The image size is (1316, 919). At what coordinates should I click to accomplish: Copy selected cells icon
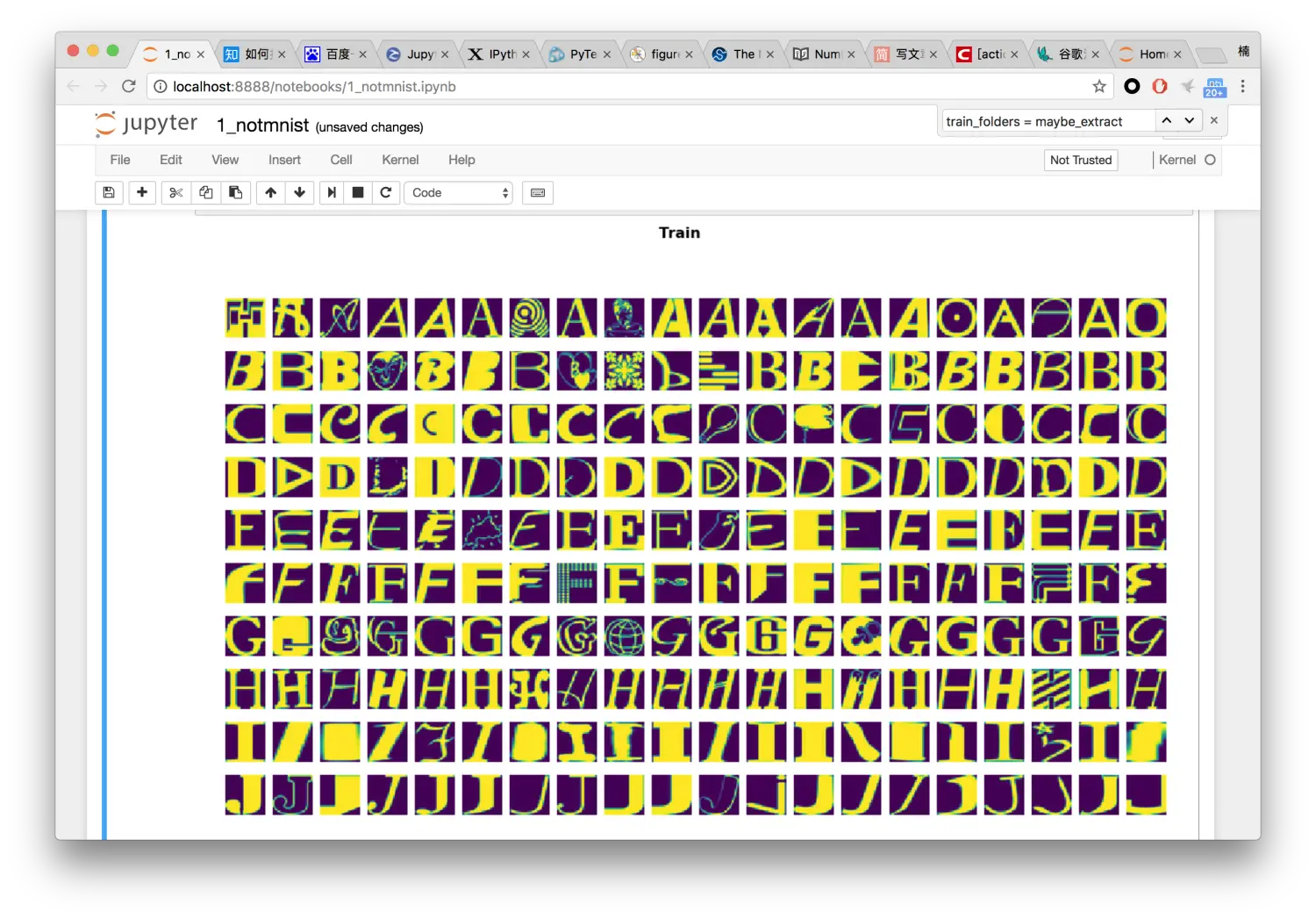(206, 193)
